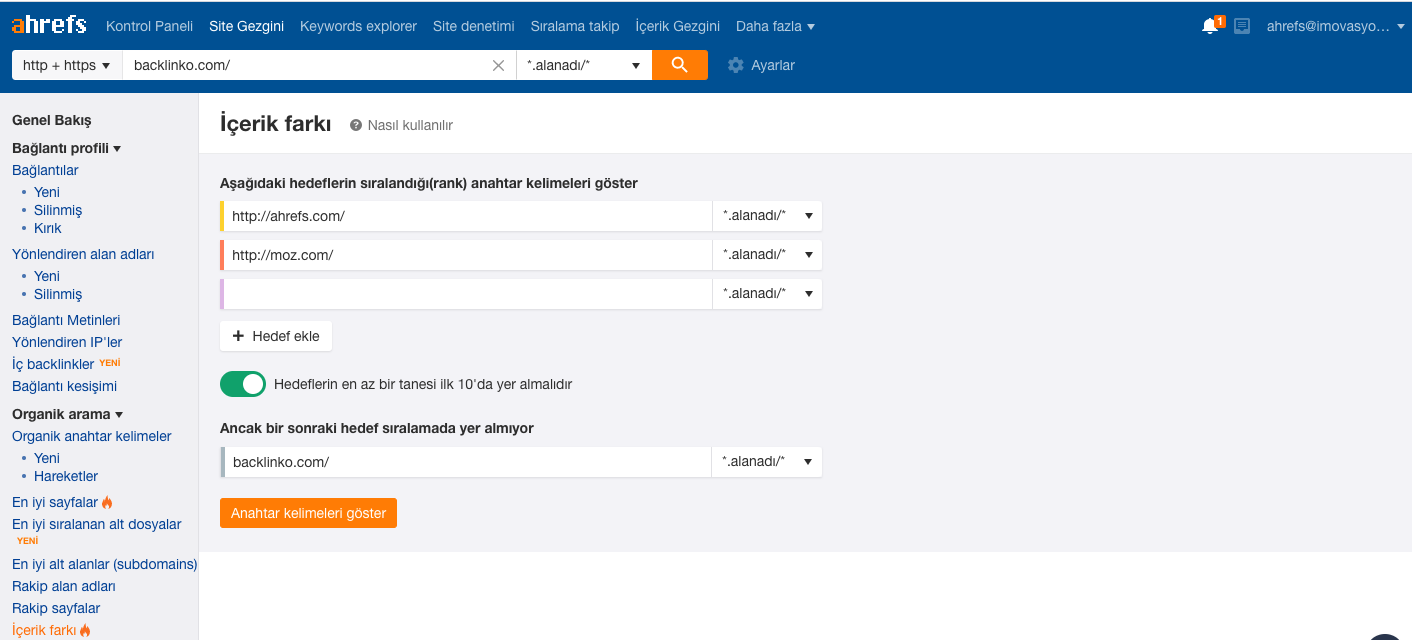Image resolution: width=1412 pixels, height=640 pixels.
Task: Click the ahrefs logo
Action: tap(49, 25)
